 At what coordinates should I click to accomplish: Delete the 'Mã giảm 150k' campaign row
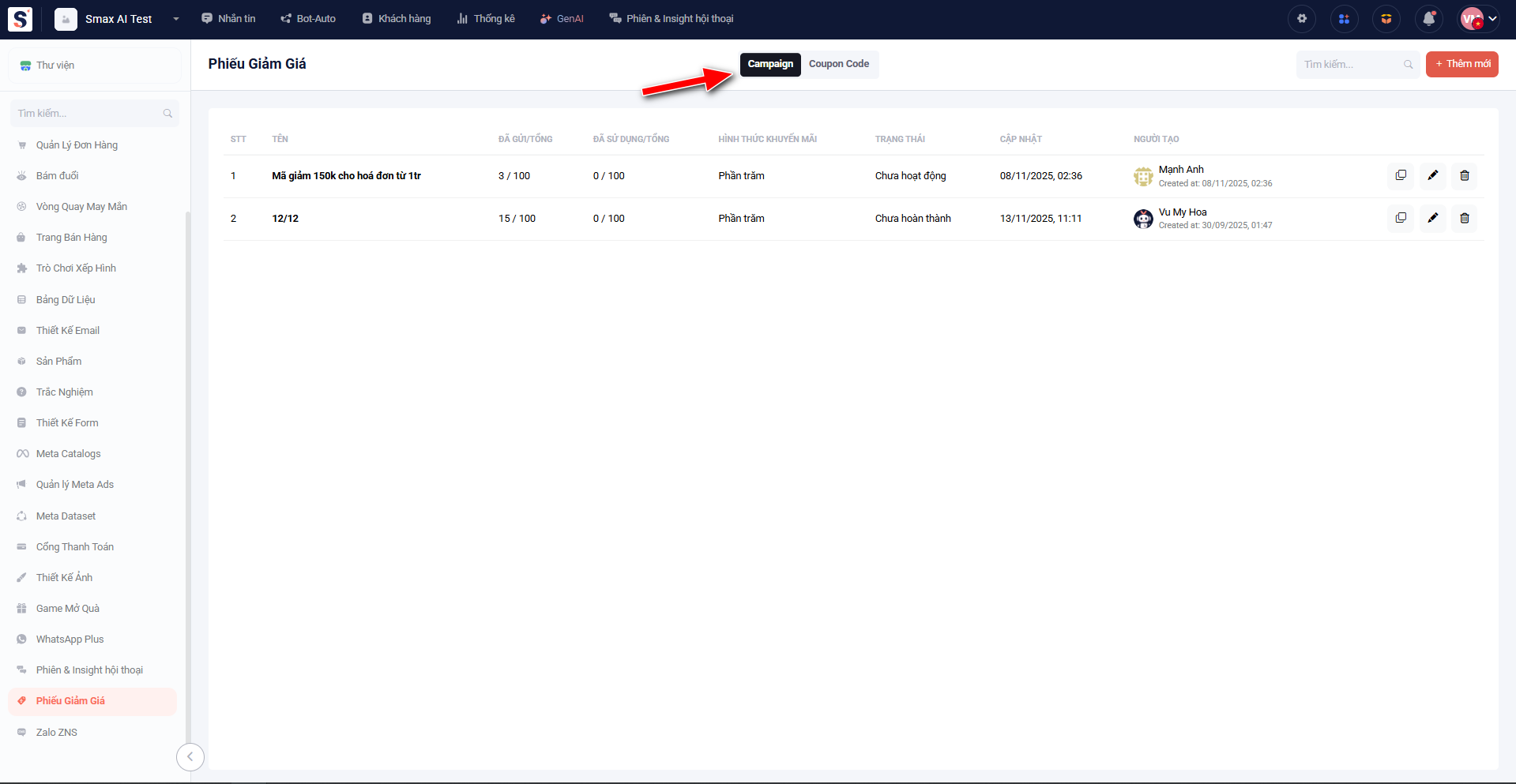point(1464,175)
